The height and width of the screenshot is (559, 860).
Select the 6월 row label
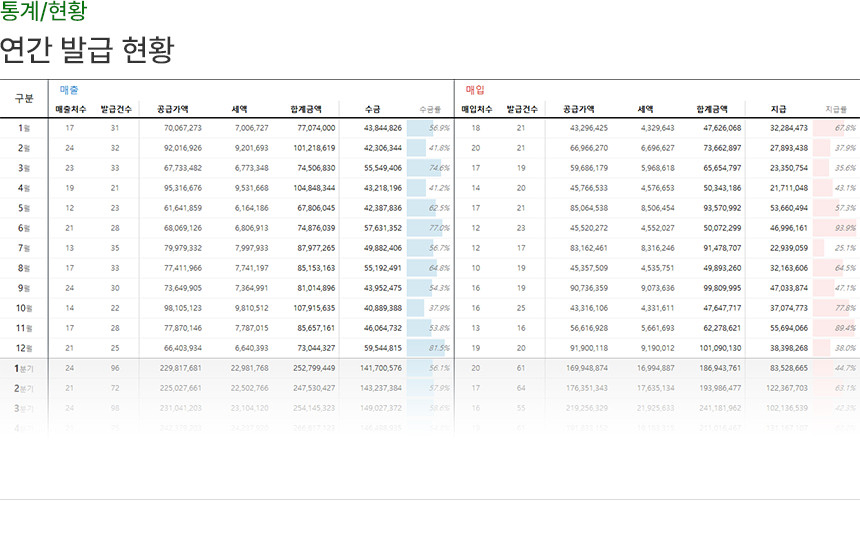coord(24,228)
